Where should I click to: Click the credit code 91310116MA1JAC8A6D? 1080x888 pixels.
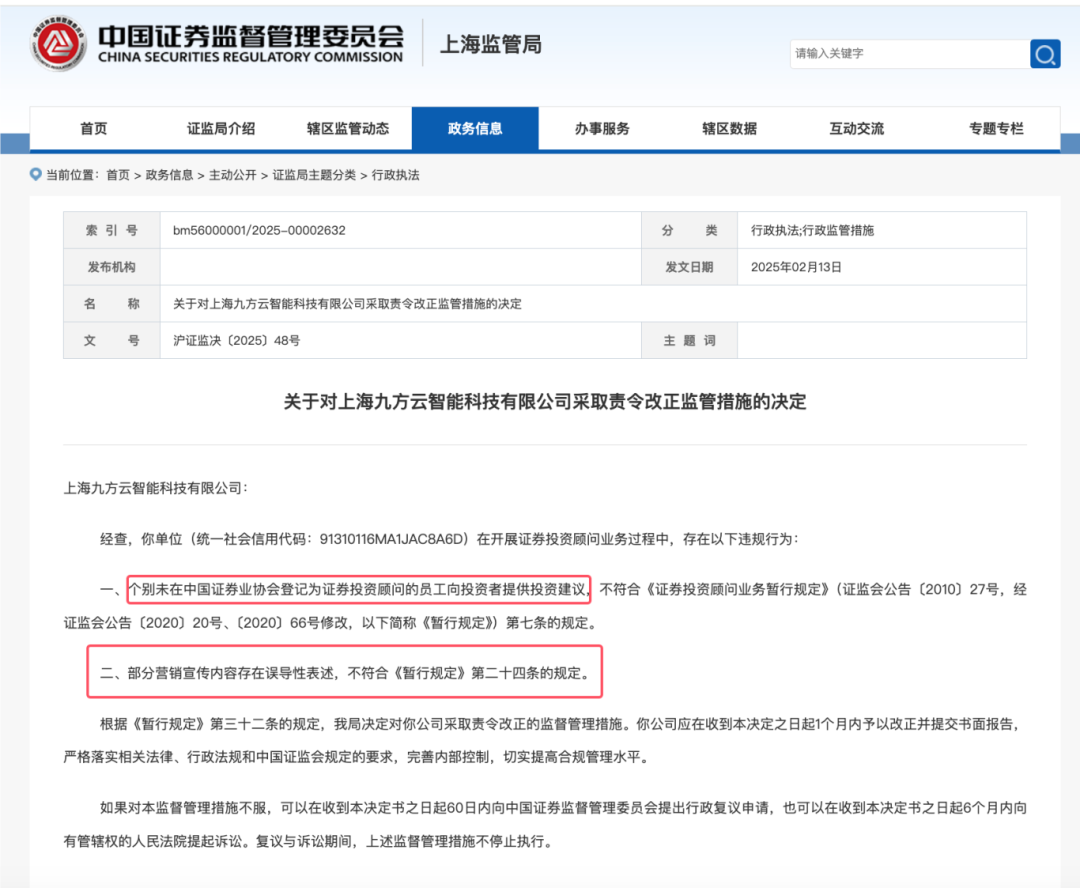coord(393,539)
